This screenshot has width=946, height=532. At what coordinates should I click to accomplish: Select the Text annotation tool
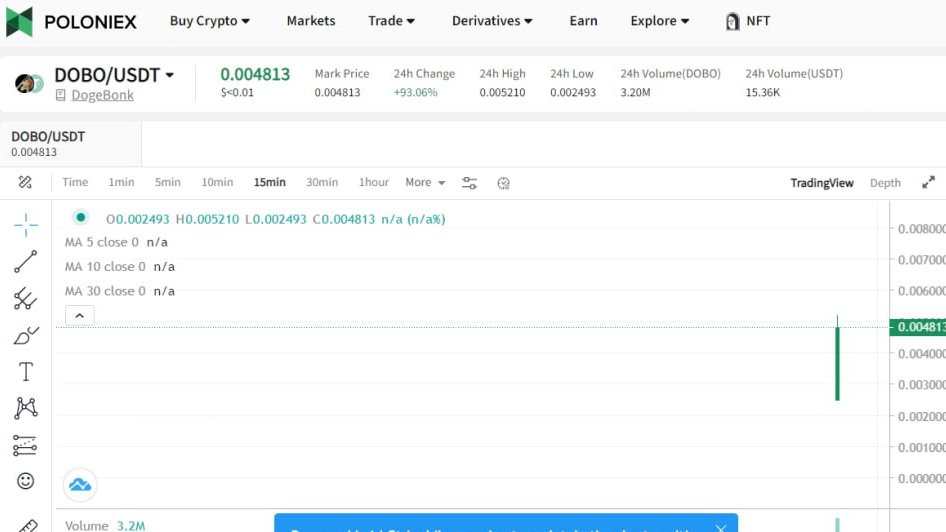coord(26,372)
